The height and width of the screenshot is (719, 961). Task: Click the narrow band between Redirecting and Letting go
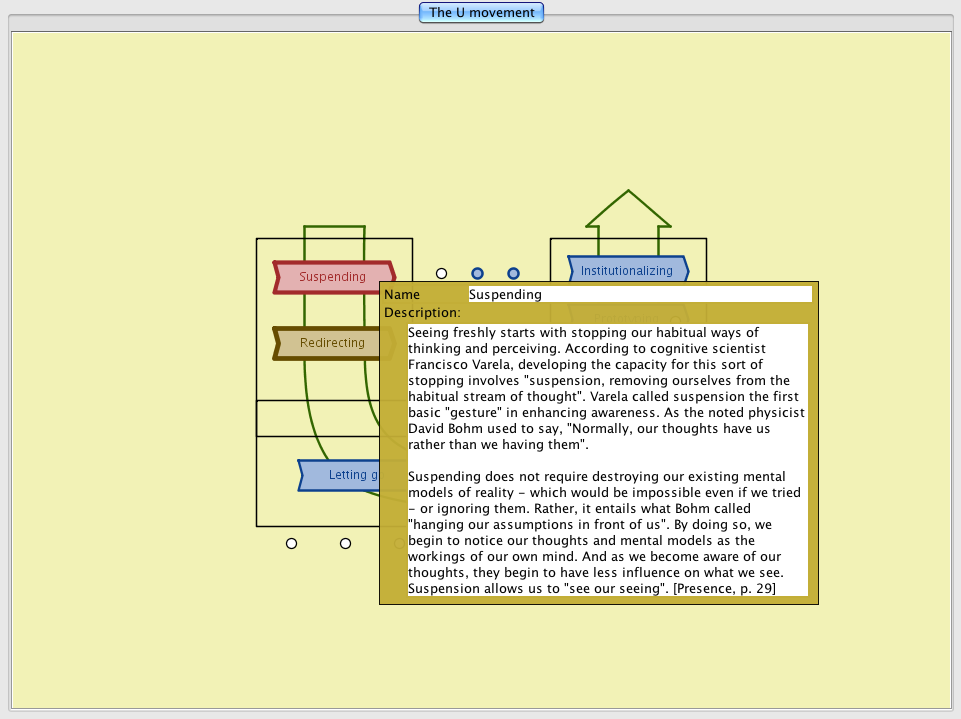318,418
